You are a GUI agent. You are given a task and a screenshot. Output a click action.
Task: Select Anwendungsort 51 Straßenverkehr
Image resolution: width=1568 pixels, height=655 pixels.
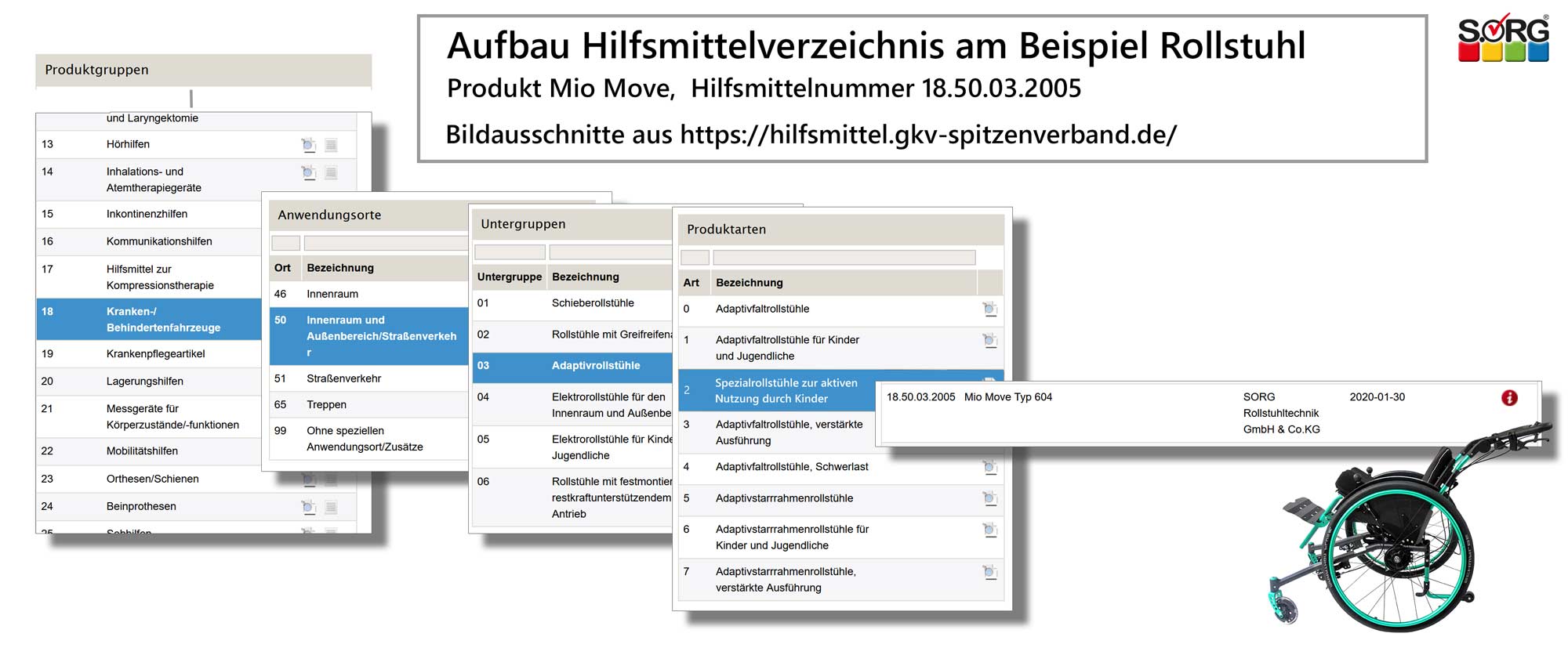(369, 379)
